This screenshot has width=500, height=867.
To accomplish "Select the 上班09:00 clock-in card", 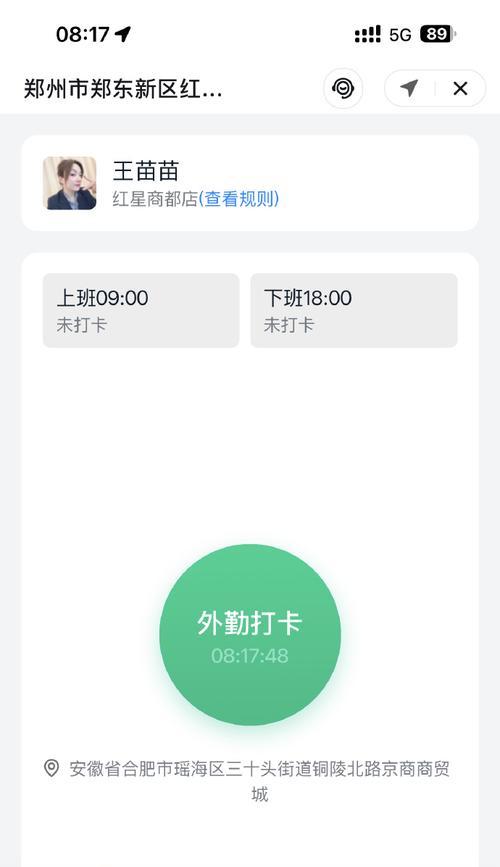I will click(x=141, y=310).
